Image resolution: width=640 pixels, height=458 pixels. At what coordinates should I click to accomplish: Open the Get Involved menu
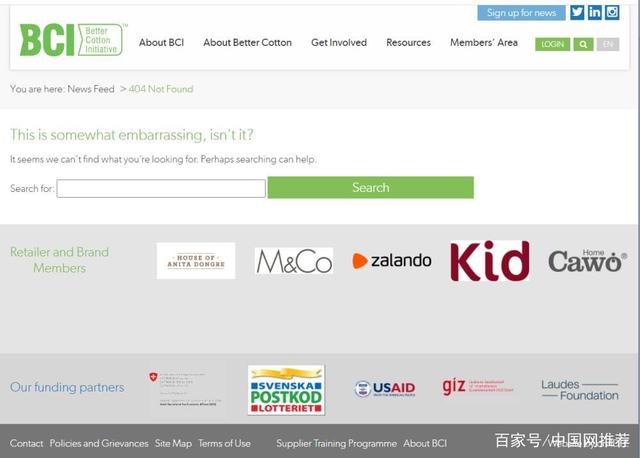tap(339, 43)
